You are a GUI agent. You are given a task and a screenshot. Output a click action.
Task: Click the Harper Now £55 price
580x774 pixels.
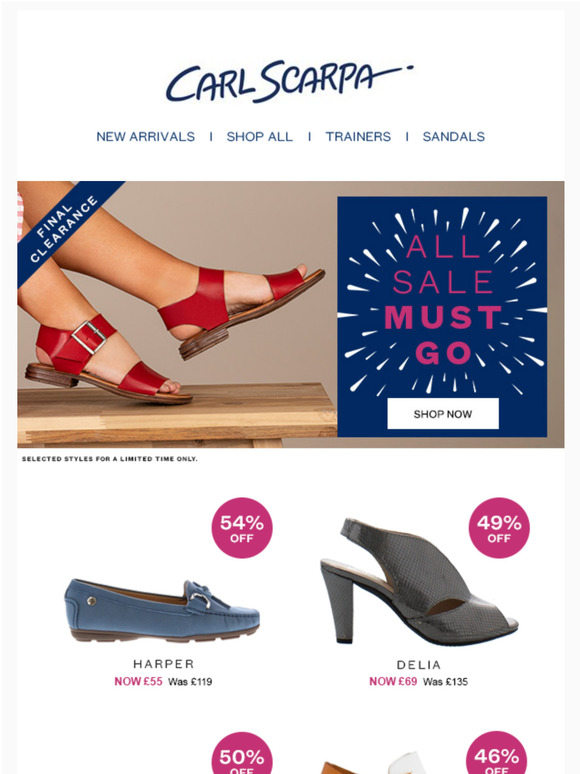tap(138, 681)
